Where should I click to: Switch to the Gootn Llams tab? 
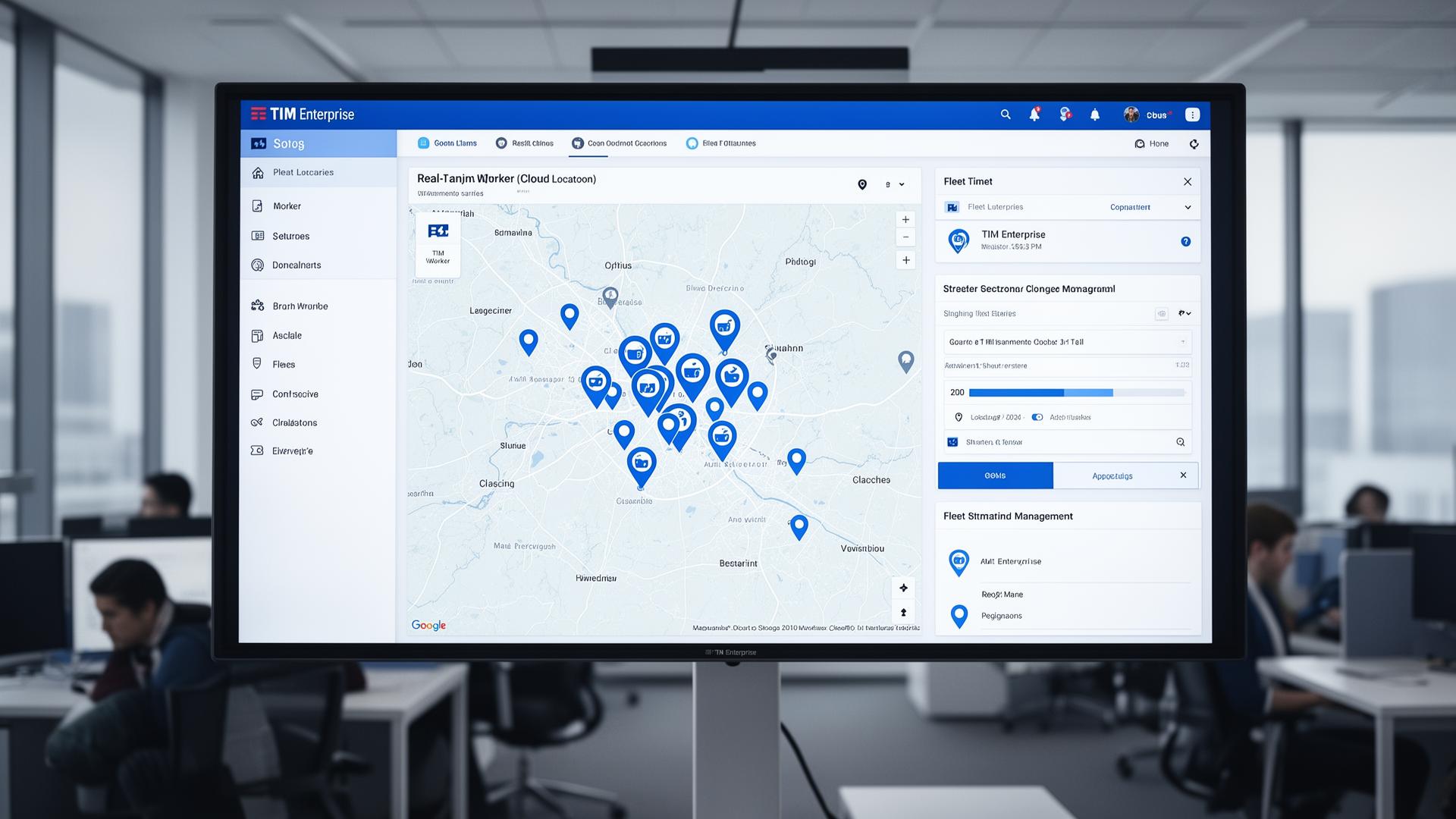click(x=447, y=143)
